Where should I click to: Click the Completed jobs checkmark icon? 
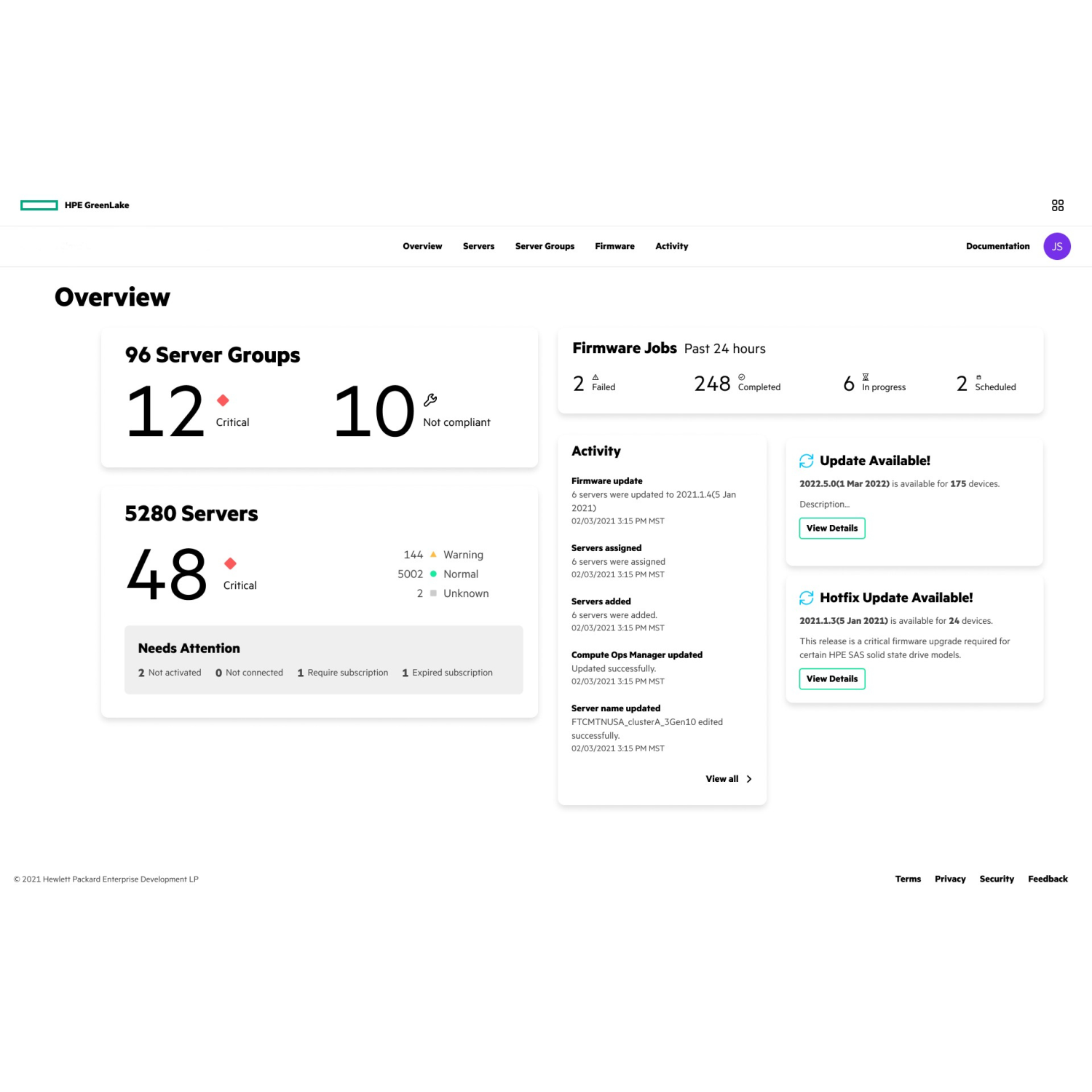coord(741,377)
